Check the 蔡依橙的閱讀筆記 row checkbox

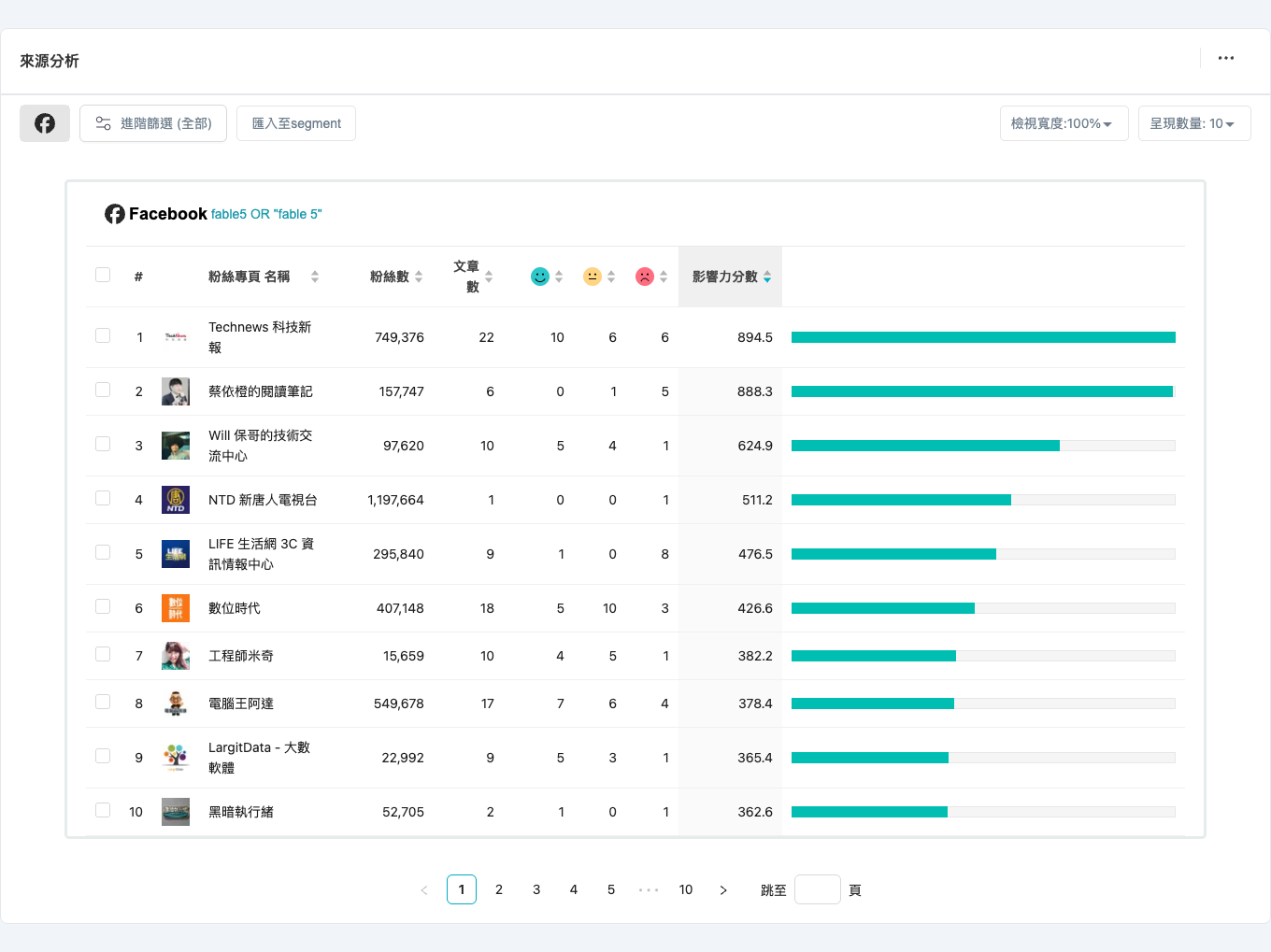click(103, 390)
